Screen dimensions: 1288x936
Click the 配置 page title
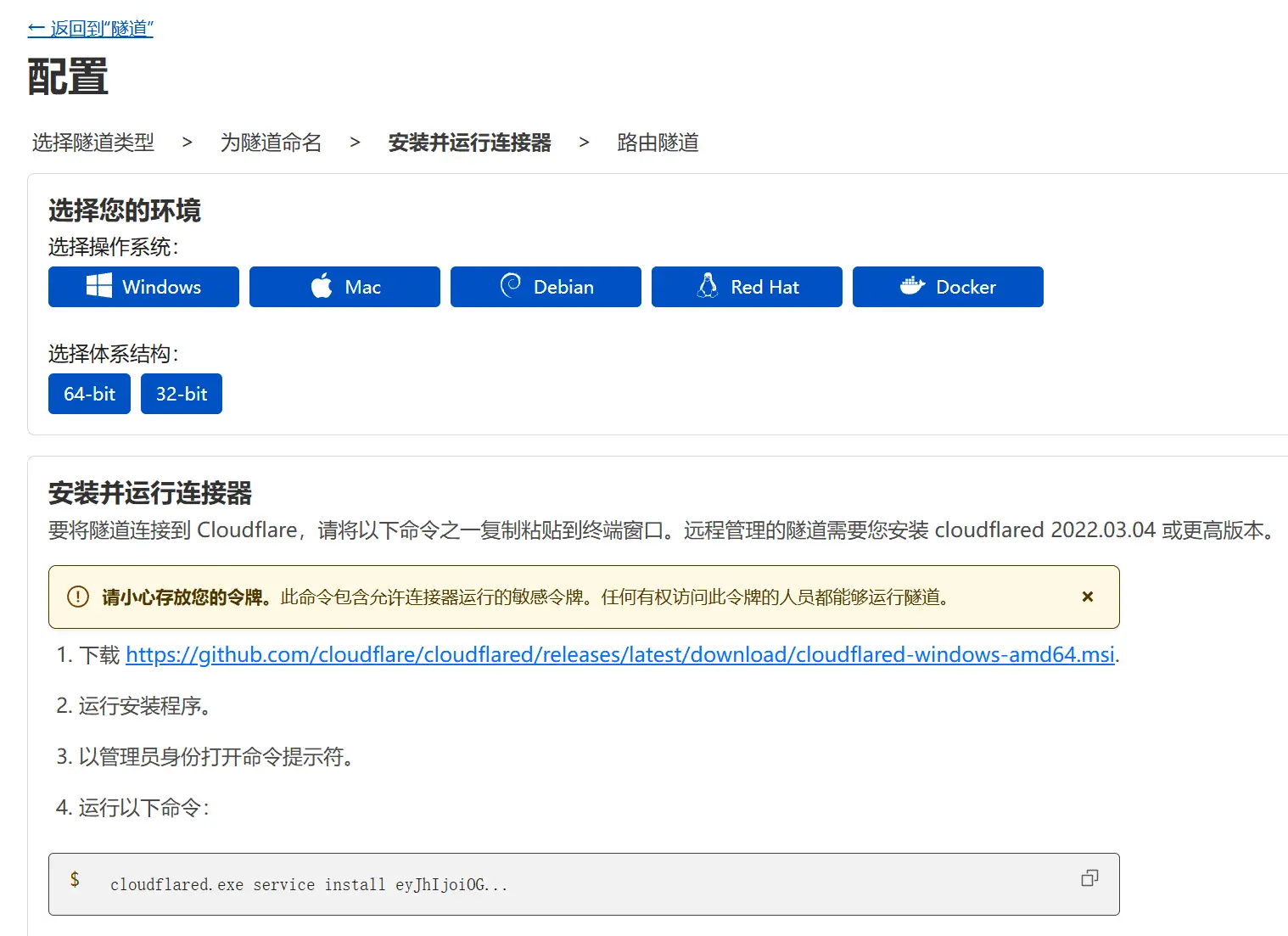point(68,76)
